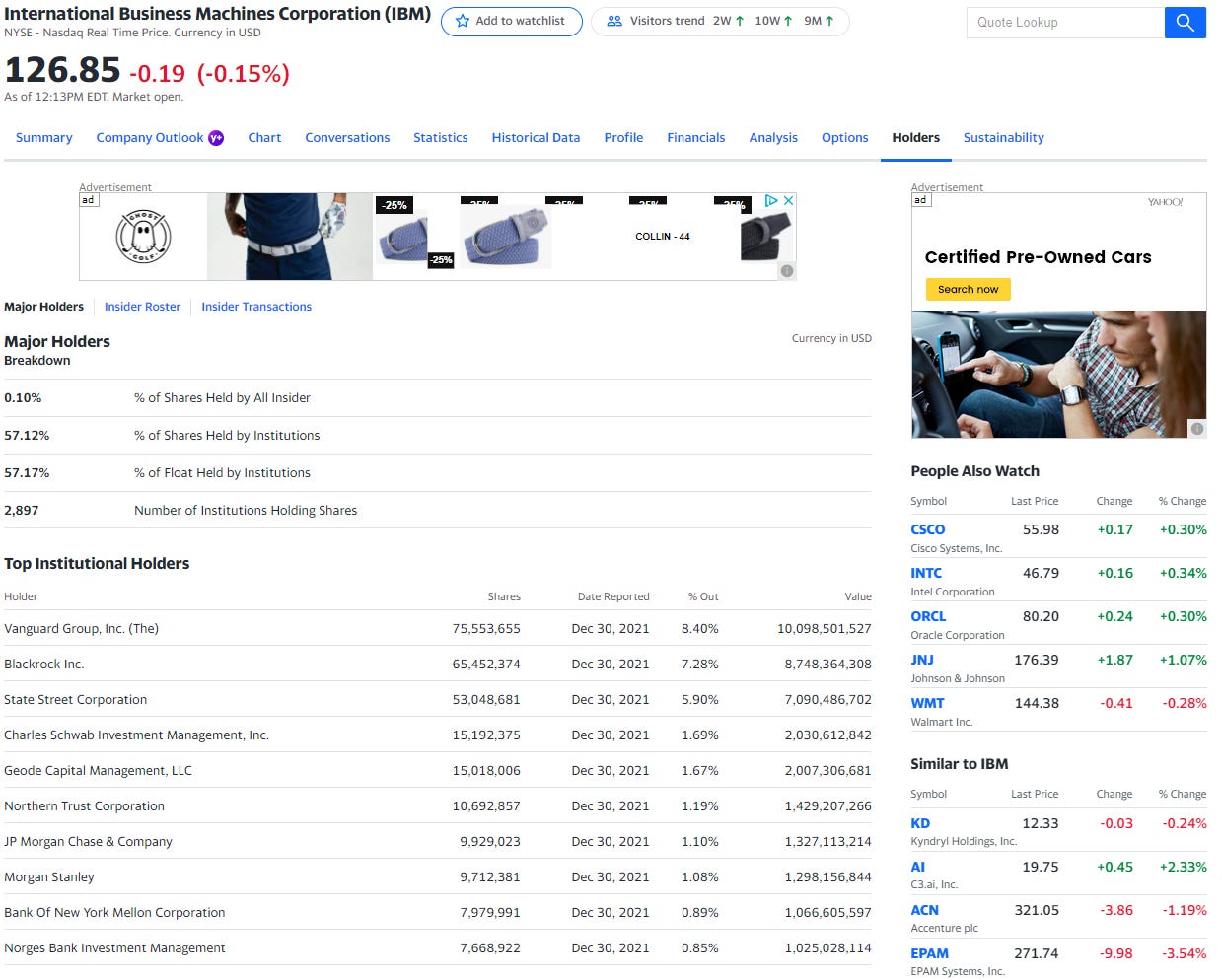Click the Ghost Golf logo in the ad
The height and width of the screenshot is (980, 1222).
pyautogui.click(x=143, y=236)
